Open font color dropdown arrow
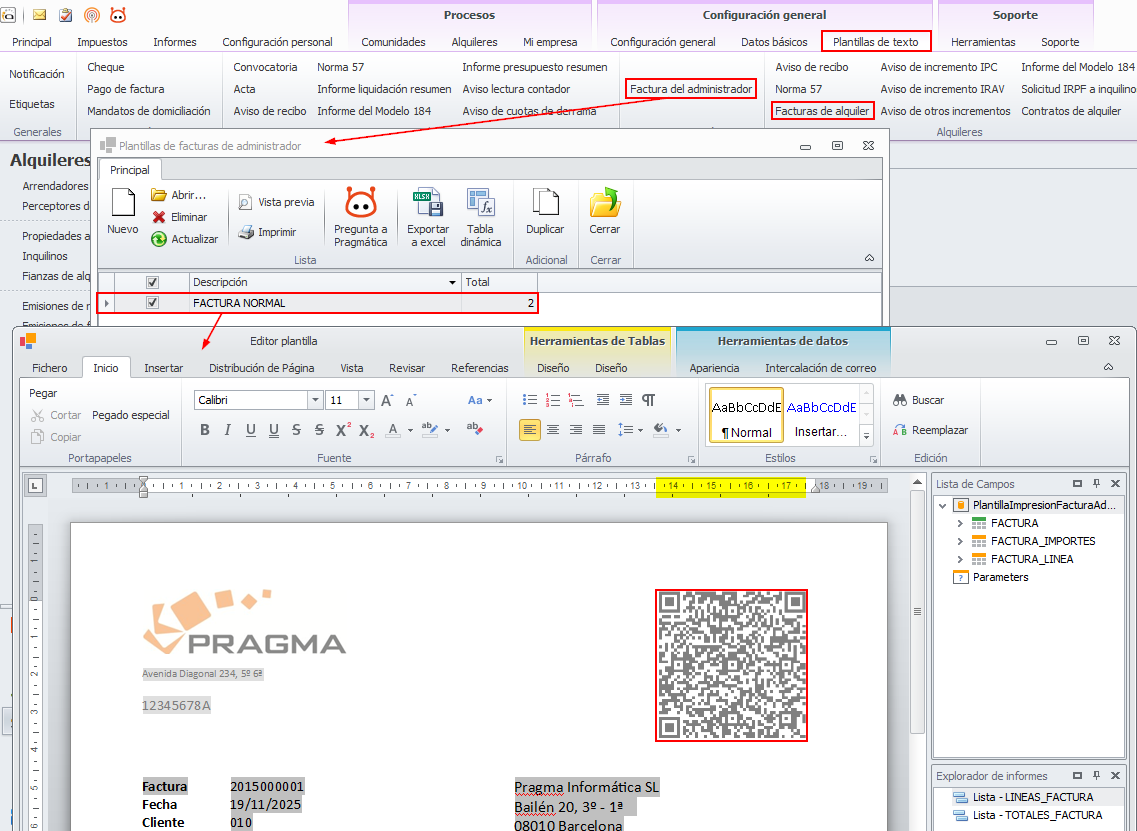1137x831 pixels. click(x=410, y=430)
